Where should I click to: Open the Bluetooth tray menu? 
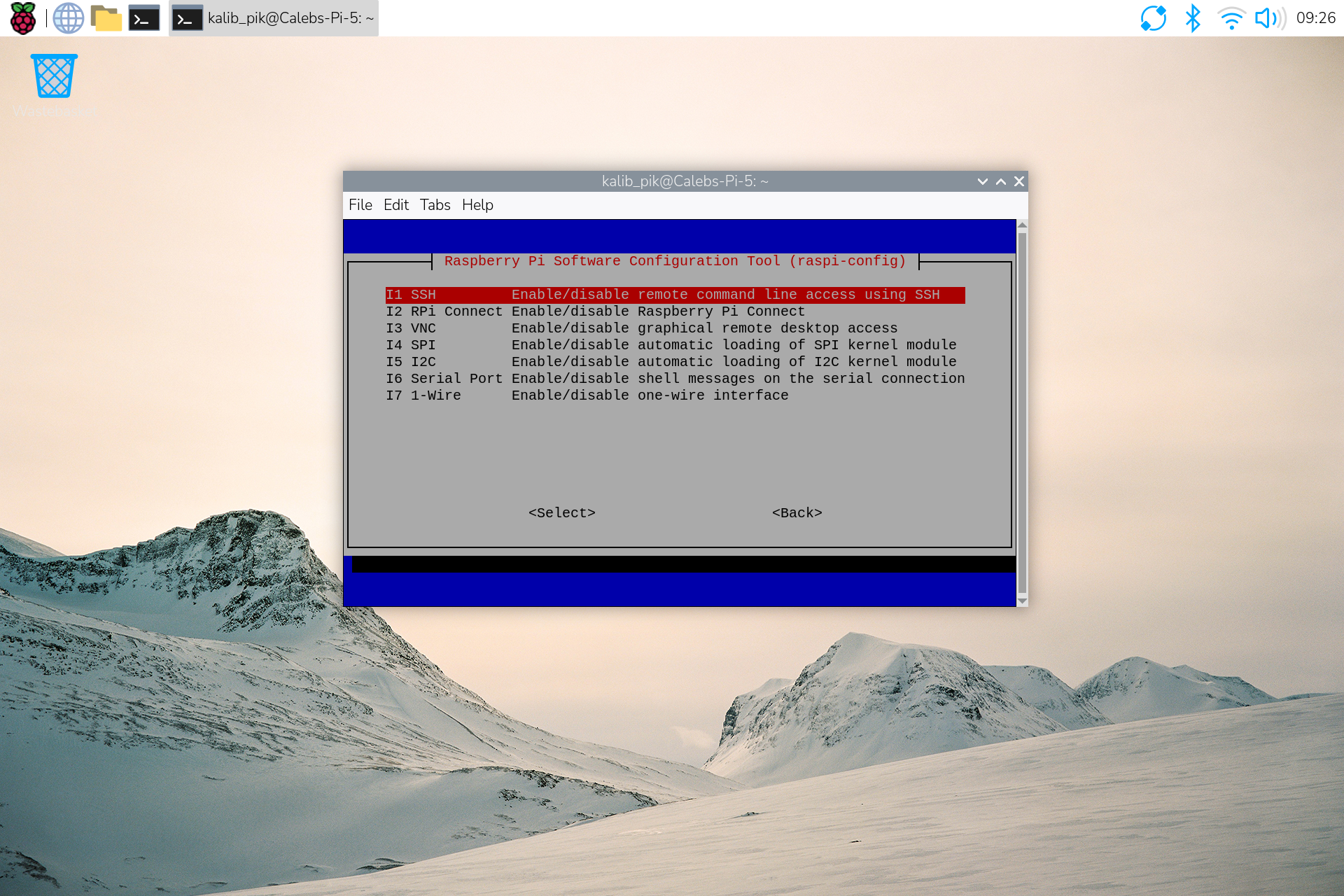click(x=1193, y=18)
